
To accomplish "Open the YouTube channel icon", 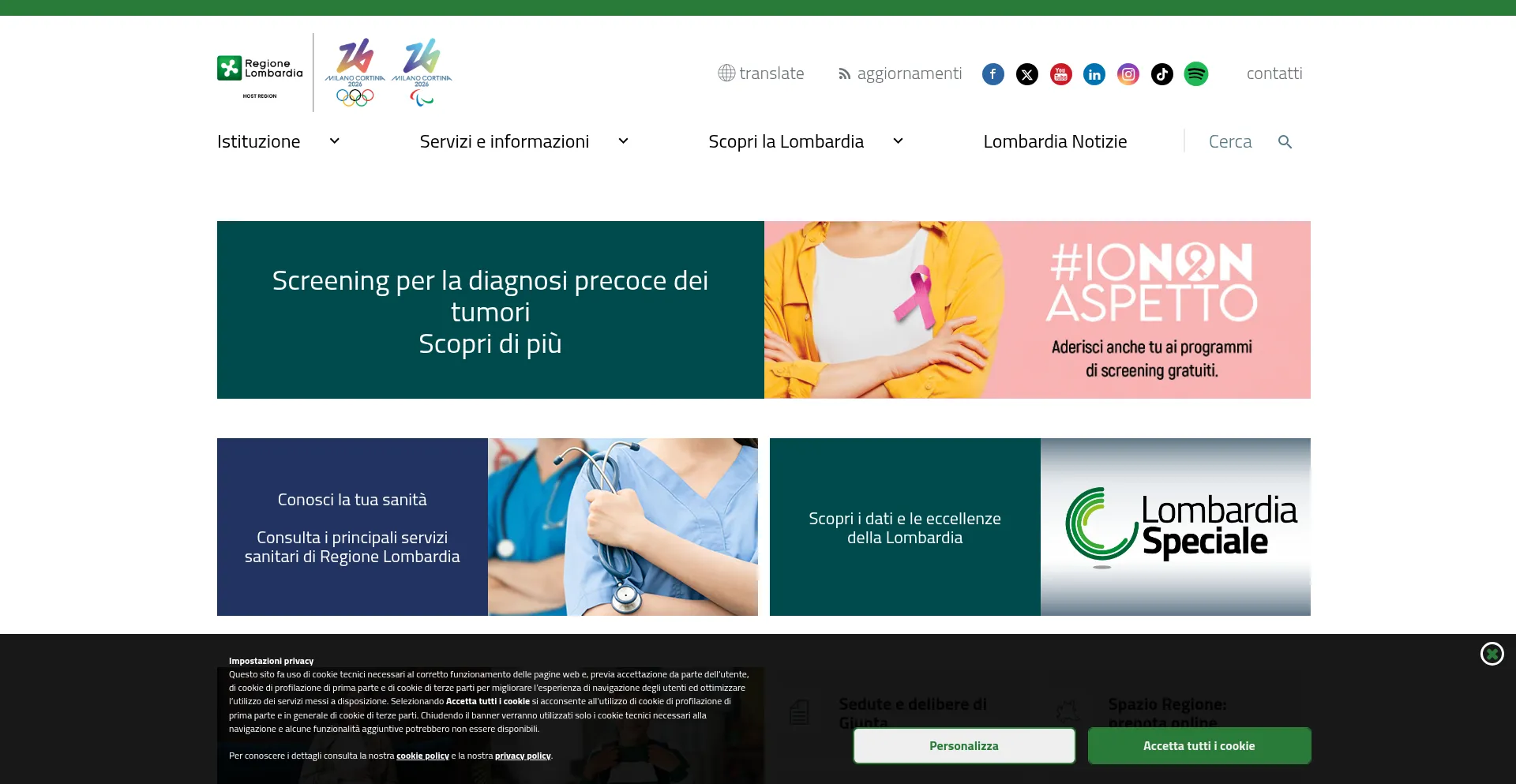I will 1061,74.
